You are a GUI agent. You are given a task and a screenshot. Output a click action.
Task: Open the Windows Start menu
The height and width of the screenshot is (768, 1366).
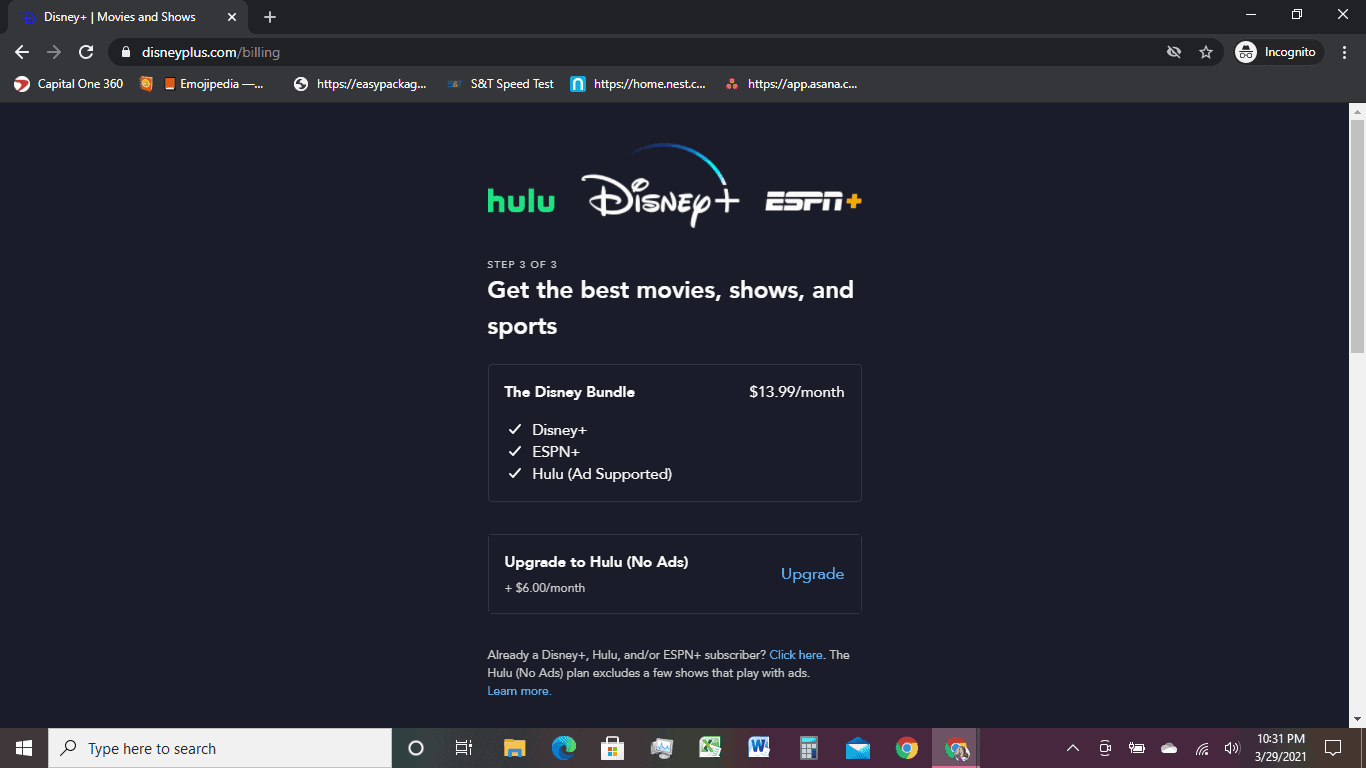(x=24, y=748)
